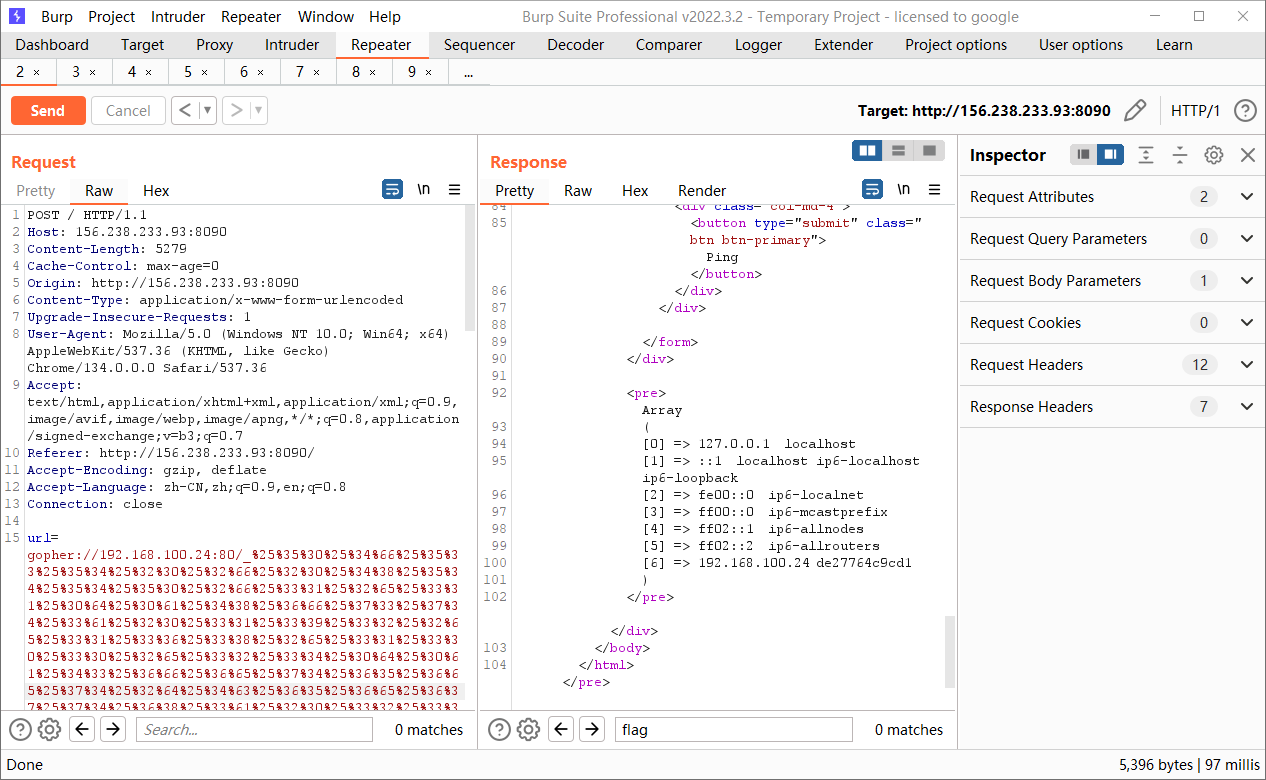Select the Render view of Response
The width and height of the screenshot is (1266, 780).
(x=702, y=190)
